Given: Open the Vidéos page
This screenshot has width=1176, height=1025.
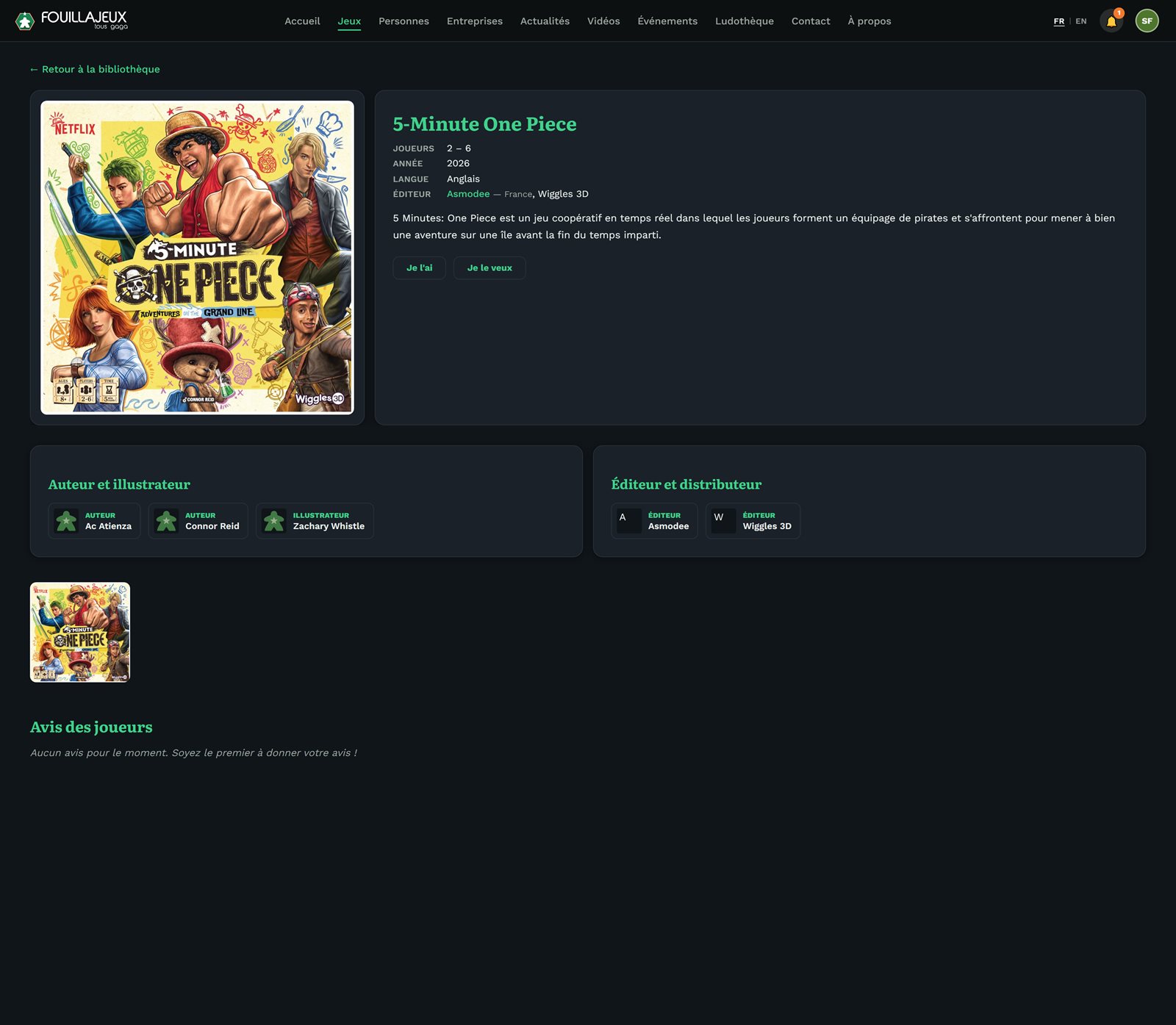Looking at the screenshot, I should [x=603, y=21].
